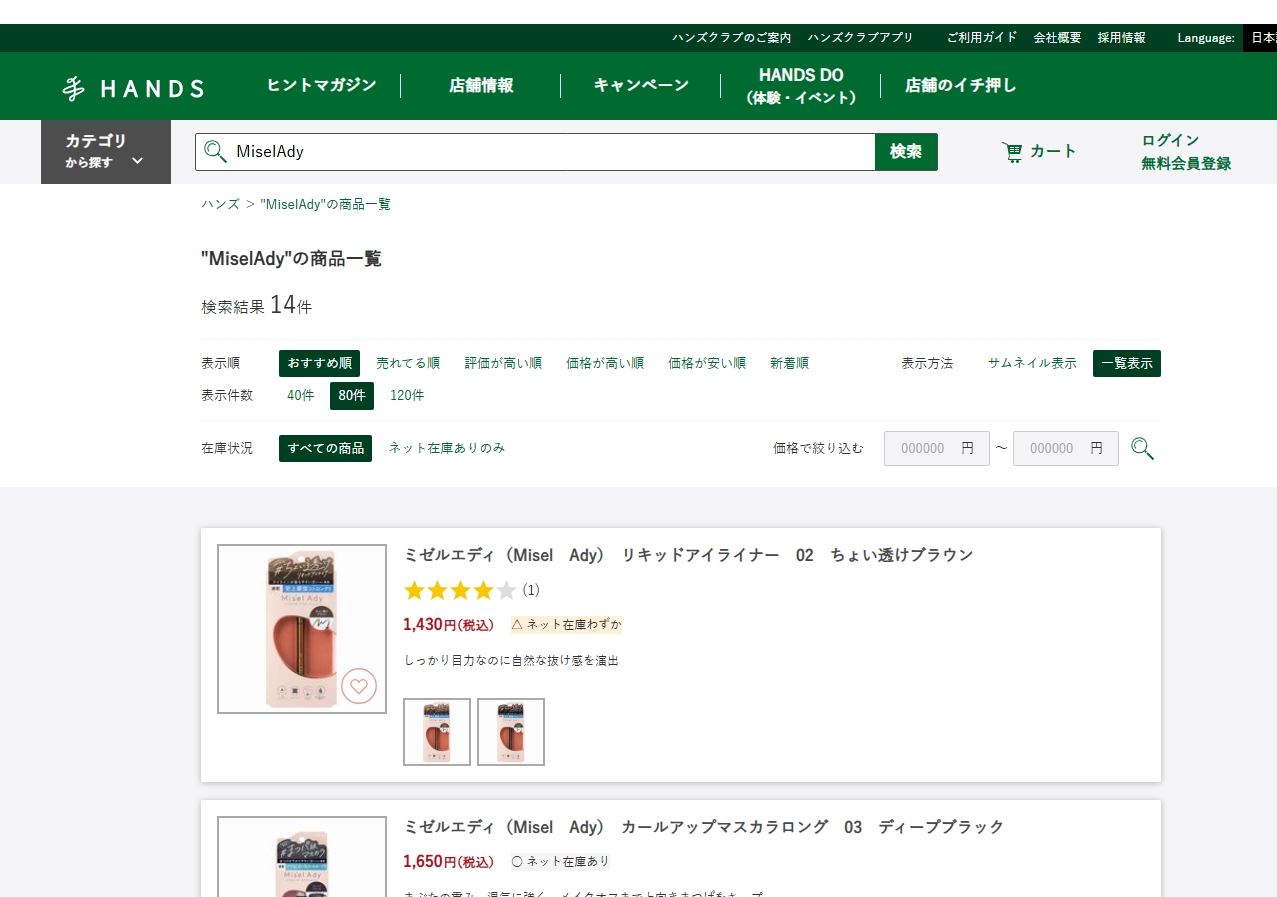Click the maximum price input field

pos(1066,448)
